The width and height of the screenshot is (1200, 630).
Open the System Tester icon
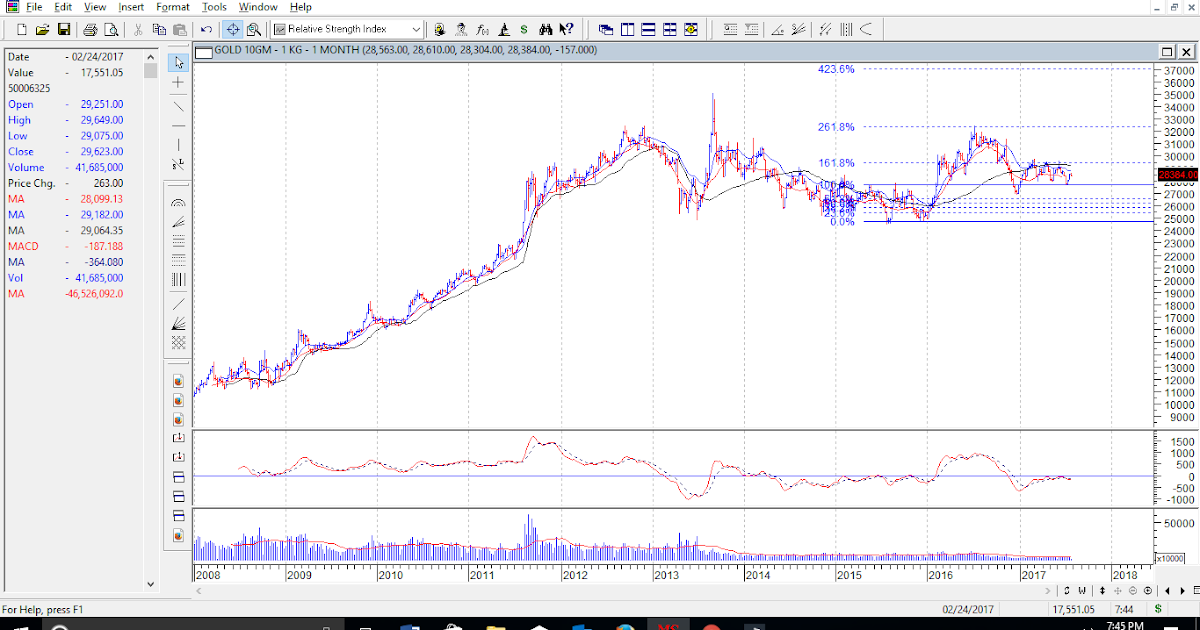(x=502, y=29)
